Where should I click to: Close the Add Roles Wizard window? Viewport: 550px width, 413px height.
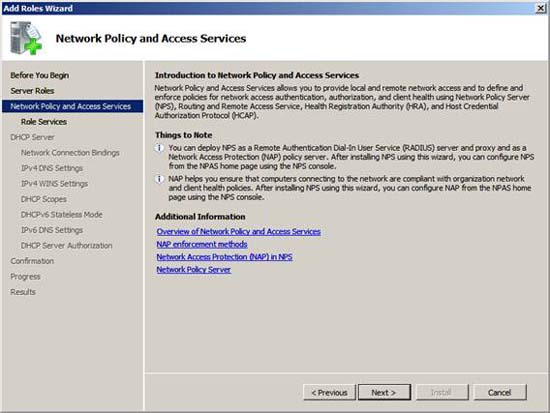[541, 8]
